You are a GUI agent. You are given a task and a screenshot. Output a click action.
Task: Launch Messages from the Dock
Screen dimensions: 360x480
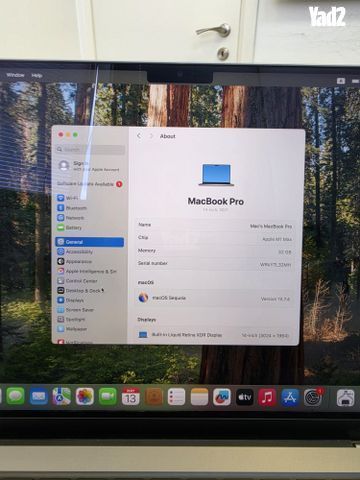coord(15,396)
